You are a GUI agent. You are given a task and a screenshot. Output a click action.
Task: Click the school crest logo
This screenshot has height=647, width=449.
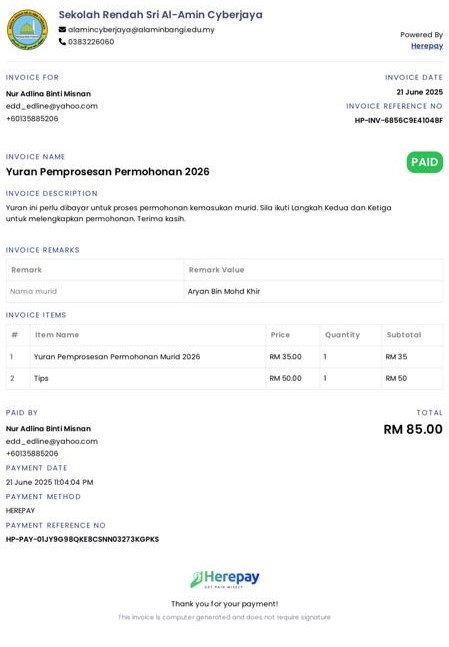click(x=27, y=30)
